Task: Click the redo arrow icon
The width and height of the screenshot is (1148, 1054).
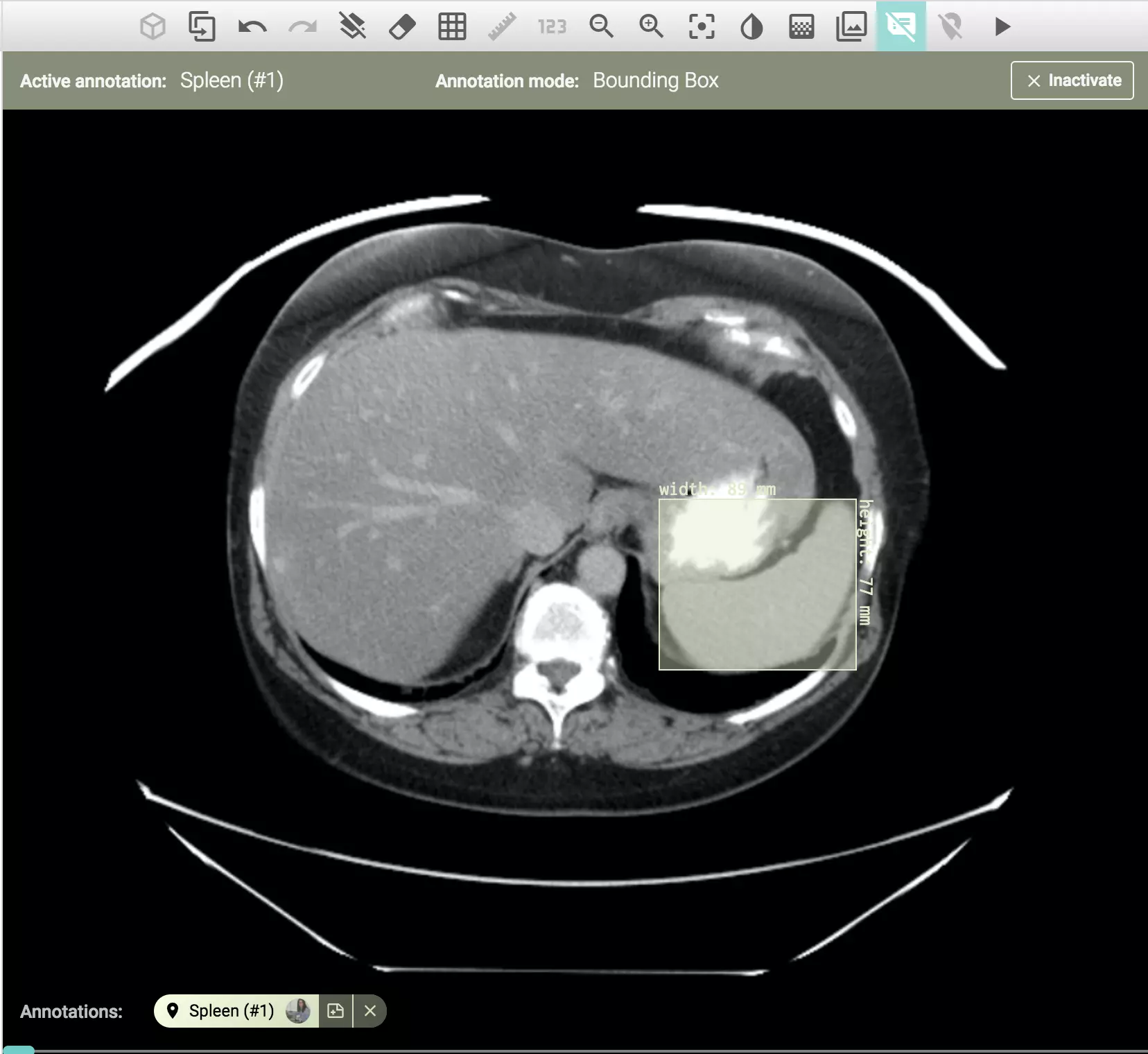Action: point(302,27)
